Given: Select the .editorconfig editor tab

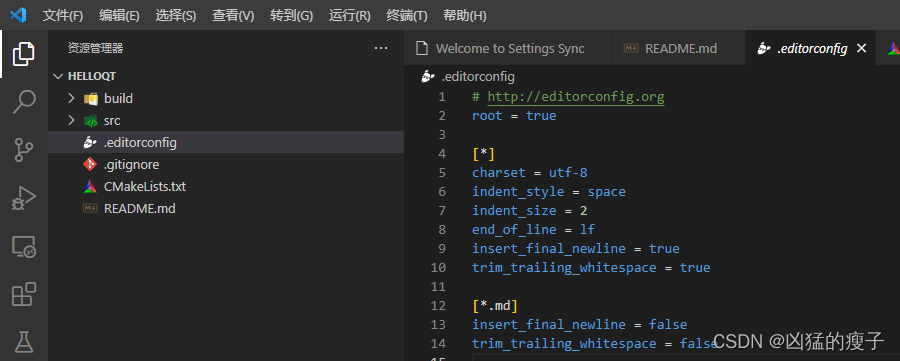Looking at the screenshot, I should [x=810, y=49].
